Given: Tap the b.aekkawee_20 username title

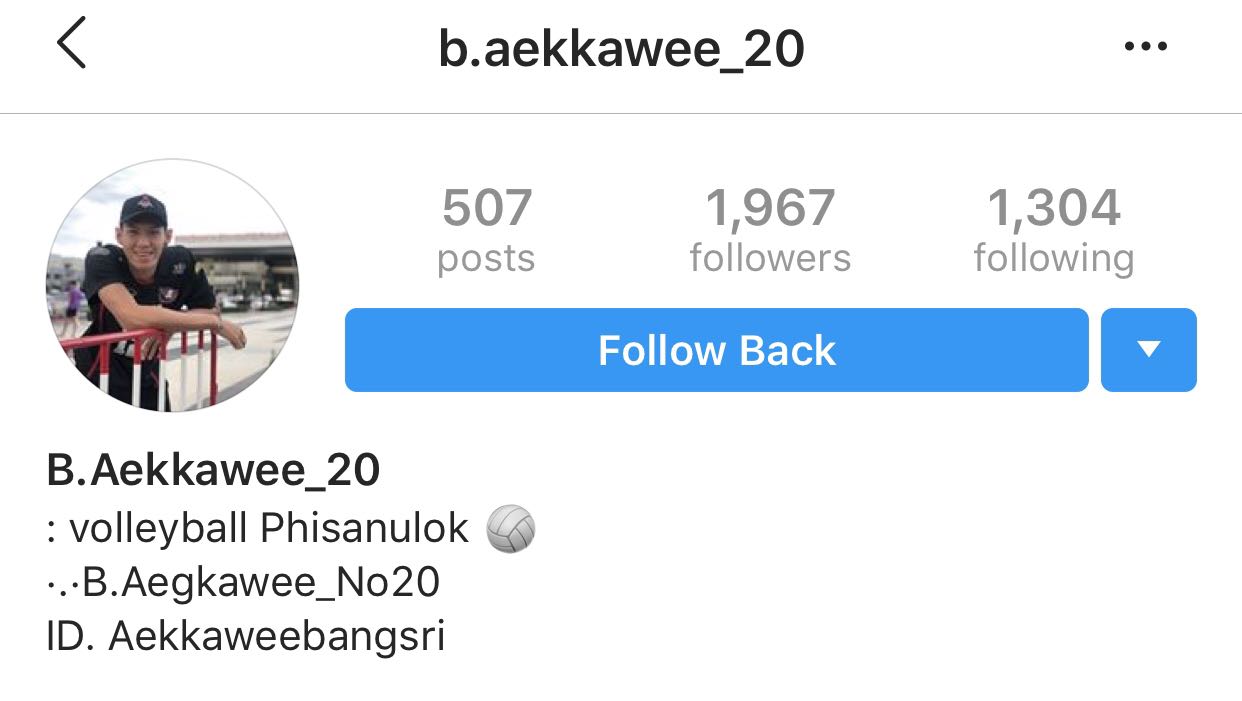Looking at the screenshot, I should (x=621, y=48).
